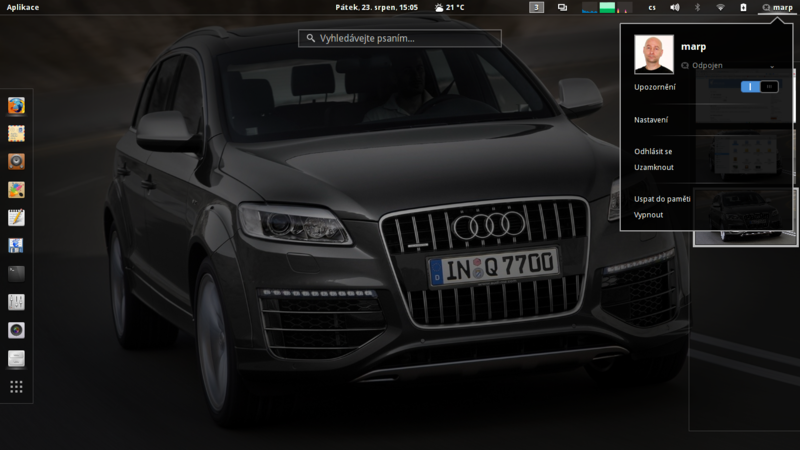Open the date and time calendar menu

point(377,7)
